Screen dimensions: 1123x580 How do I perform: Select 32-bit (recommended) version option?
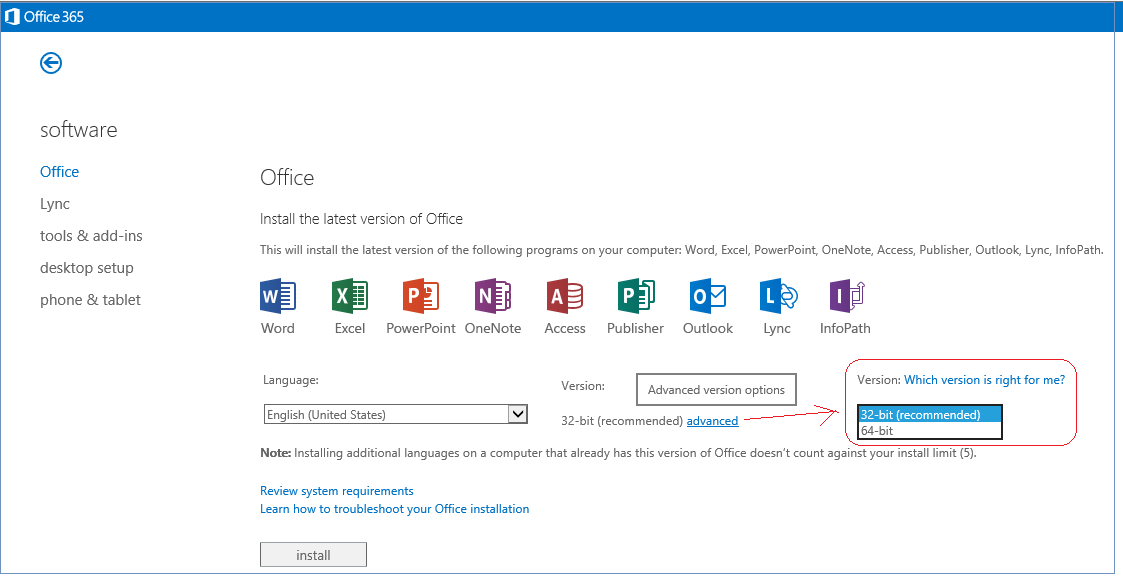920,415
